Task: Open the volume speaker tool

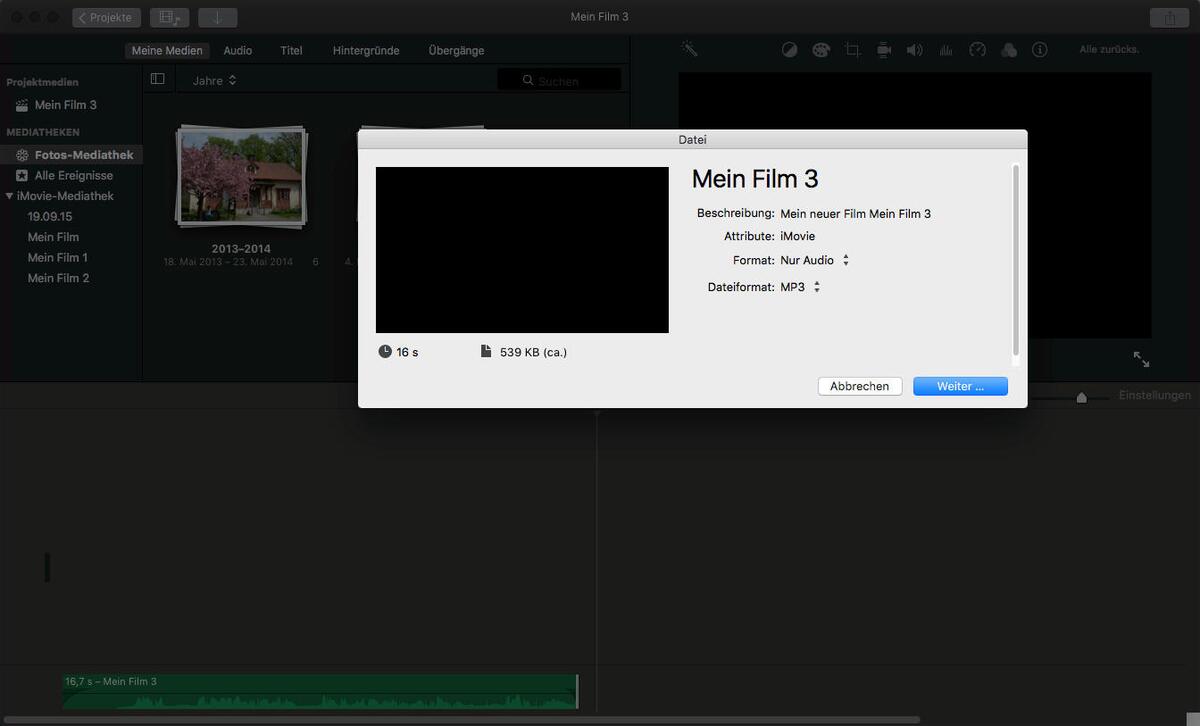Action: (914, 50)
